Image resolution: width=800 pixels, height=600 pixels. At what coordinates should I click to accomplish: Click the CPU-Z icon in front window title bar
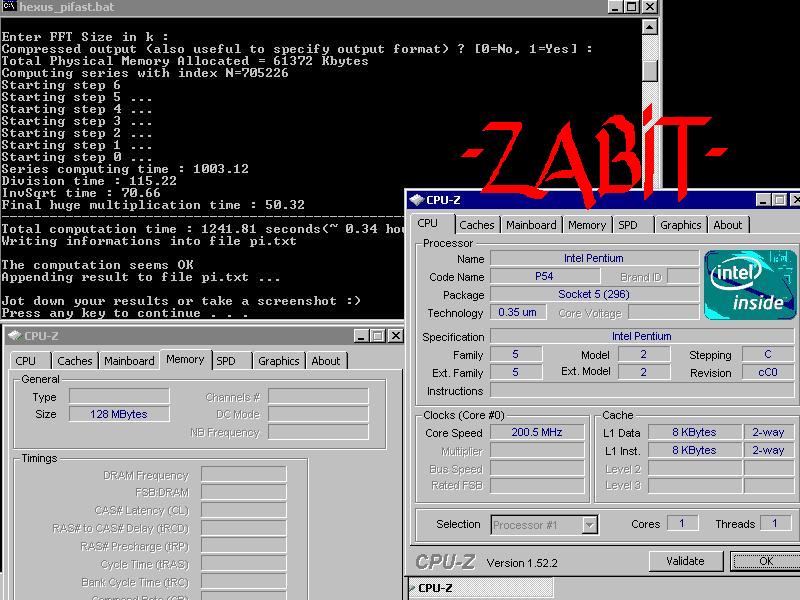click(x=417, y=200)
